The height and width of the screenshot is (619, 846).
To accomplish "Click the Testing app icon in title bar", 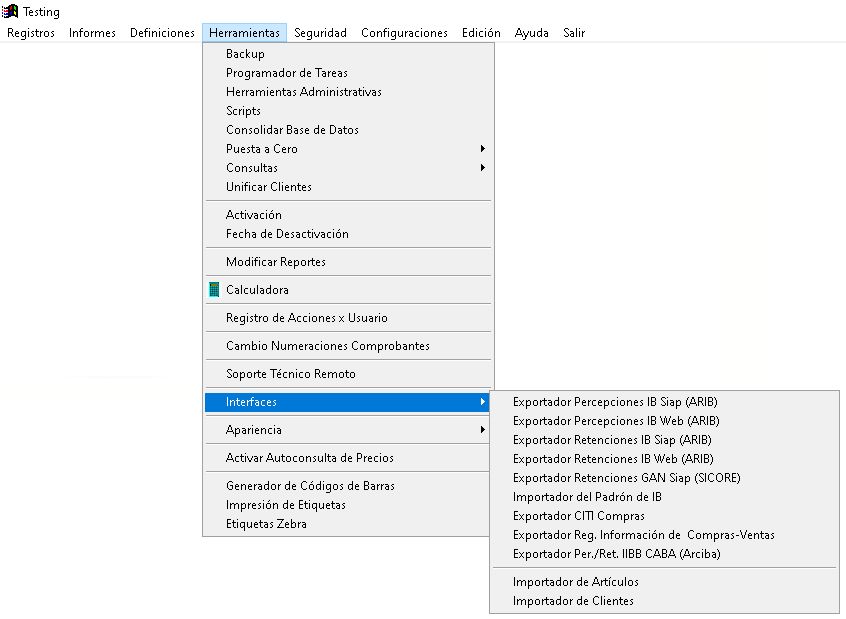I will (11, 11).
